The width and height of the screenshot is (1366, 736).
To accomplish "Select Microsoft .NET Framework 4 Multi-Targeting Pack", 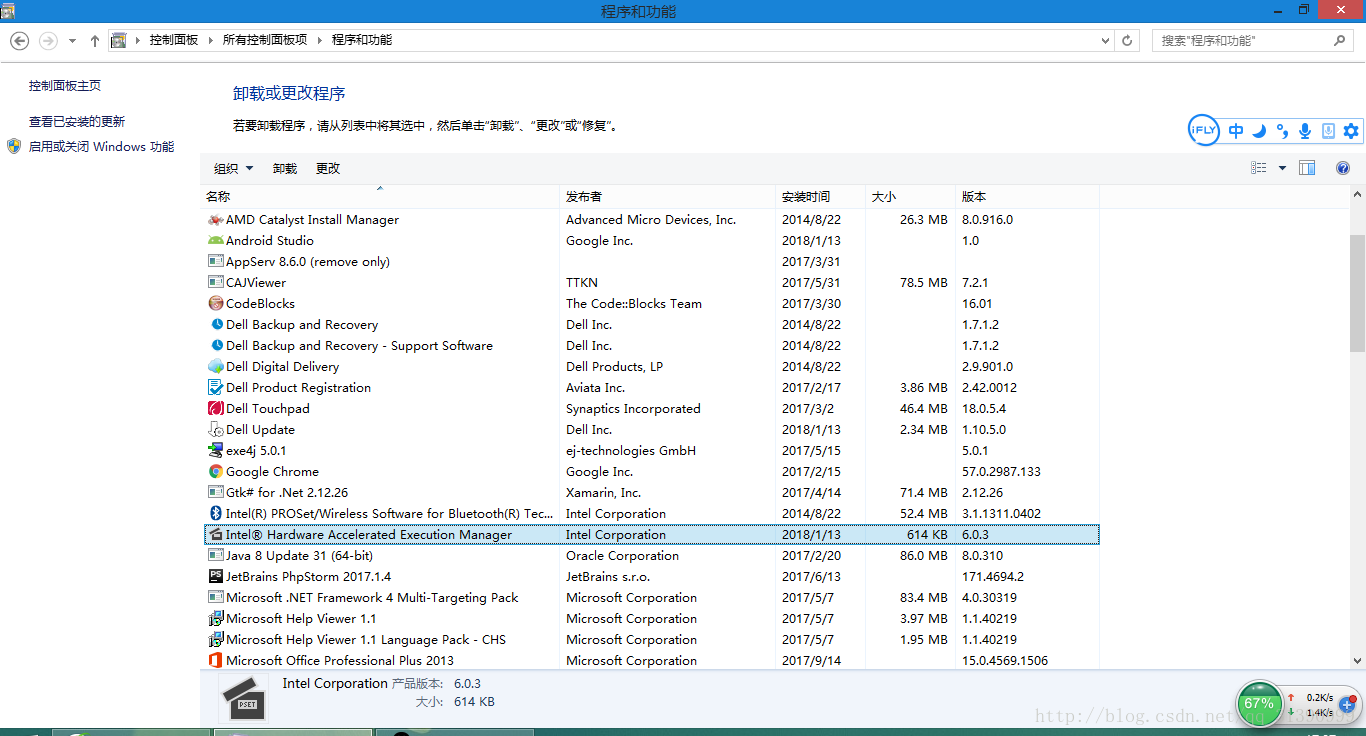I will click(x=651, y=598).
